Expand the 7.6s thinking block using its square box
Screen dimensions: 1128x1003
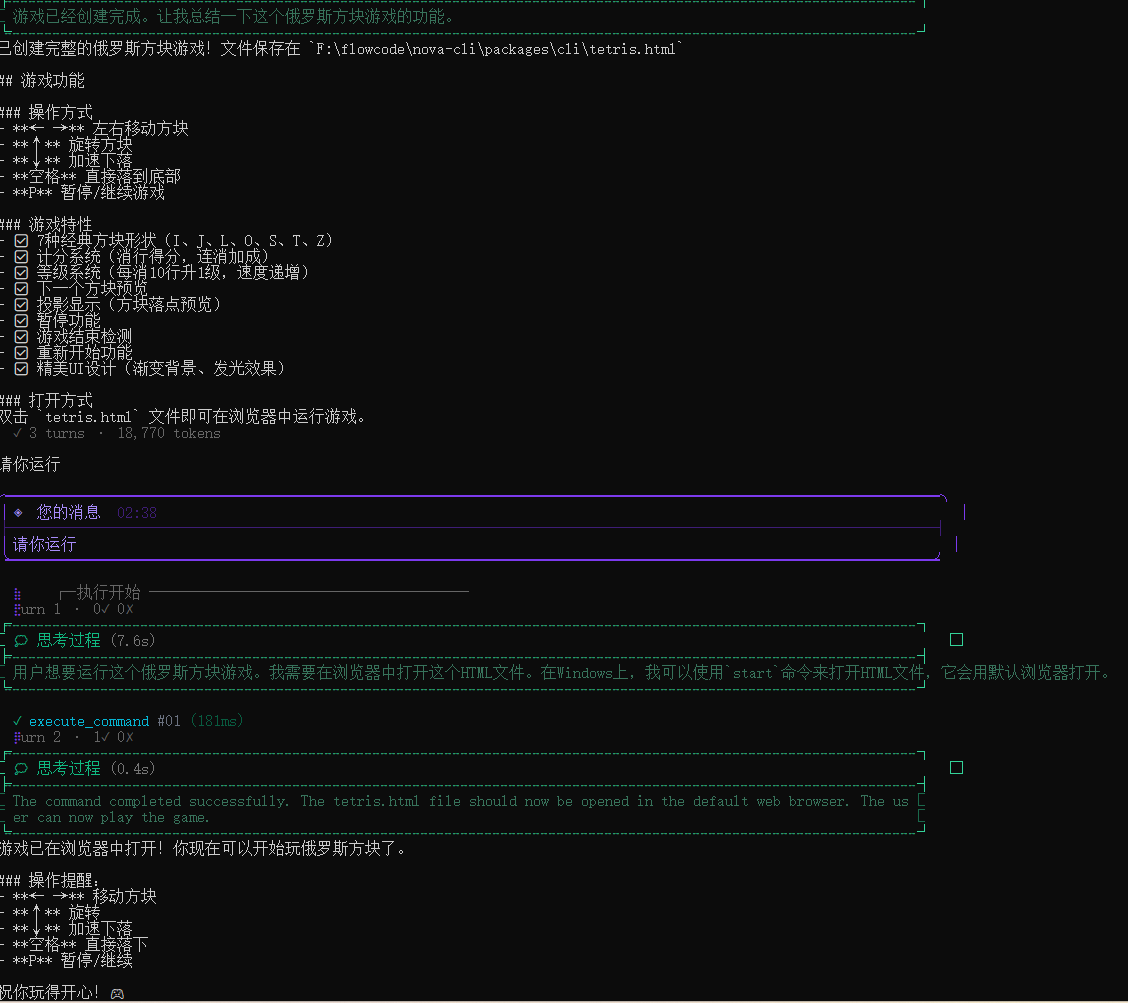[x=956, y=640]
